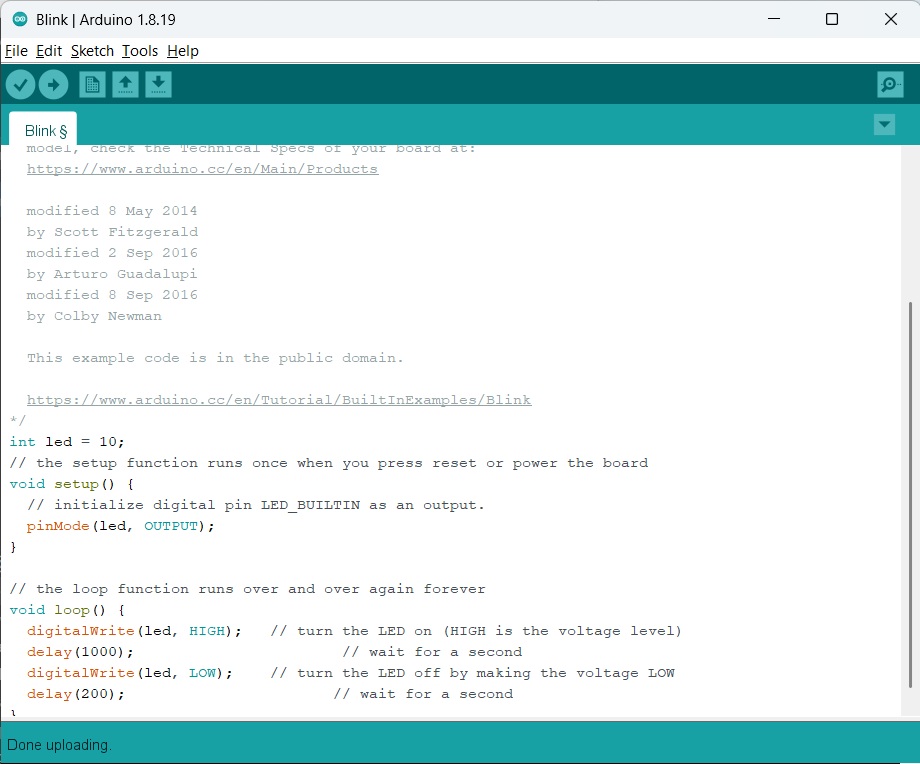920x764 pixels.
Task: Follow the BuiltInExamples/Blink tutorial link
Action: point(279,400)
